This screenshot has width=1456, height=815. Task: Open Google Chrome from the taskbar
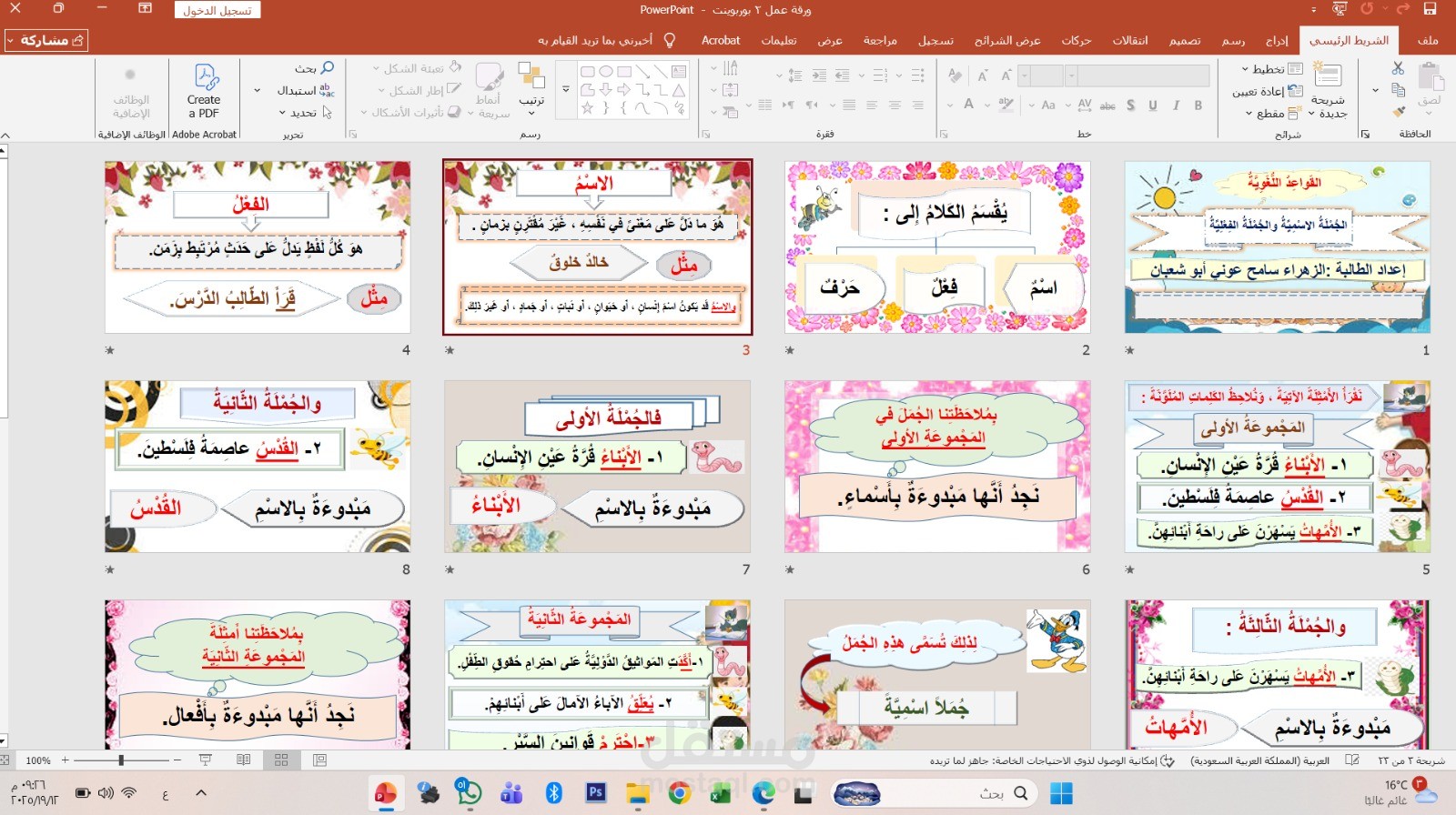click(x=679, y=793)
